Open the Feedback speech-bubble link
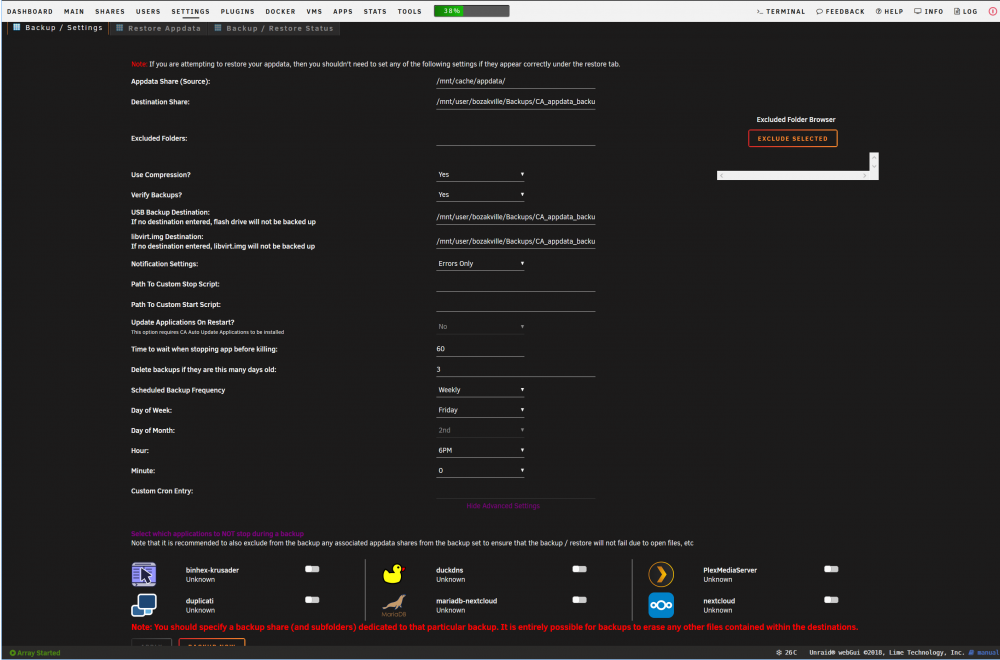Viewport: 1000px width, 660px height. pos(840,11)
